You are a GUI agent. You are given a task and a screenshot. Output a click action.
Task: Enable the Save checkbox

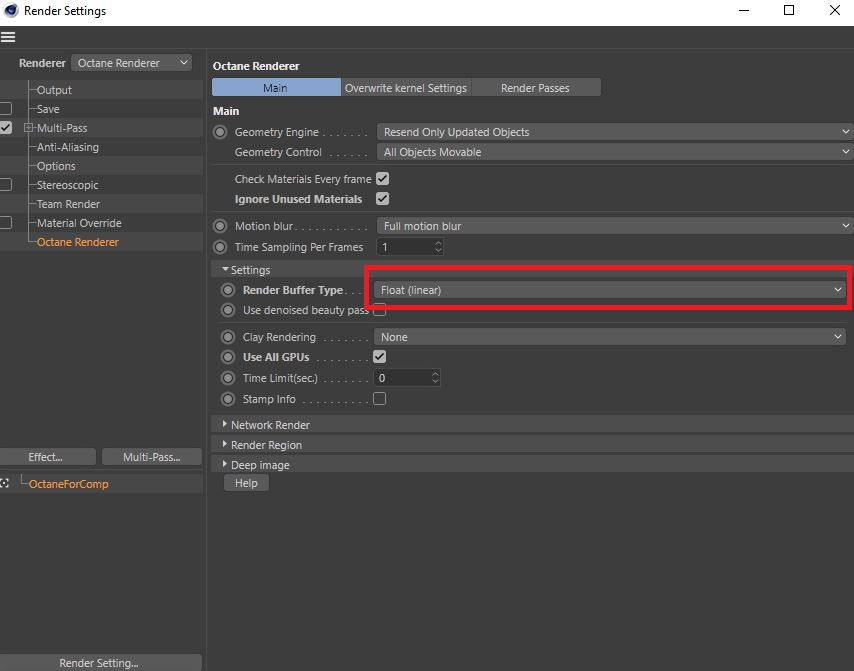(x=5, y=109)
